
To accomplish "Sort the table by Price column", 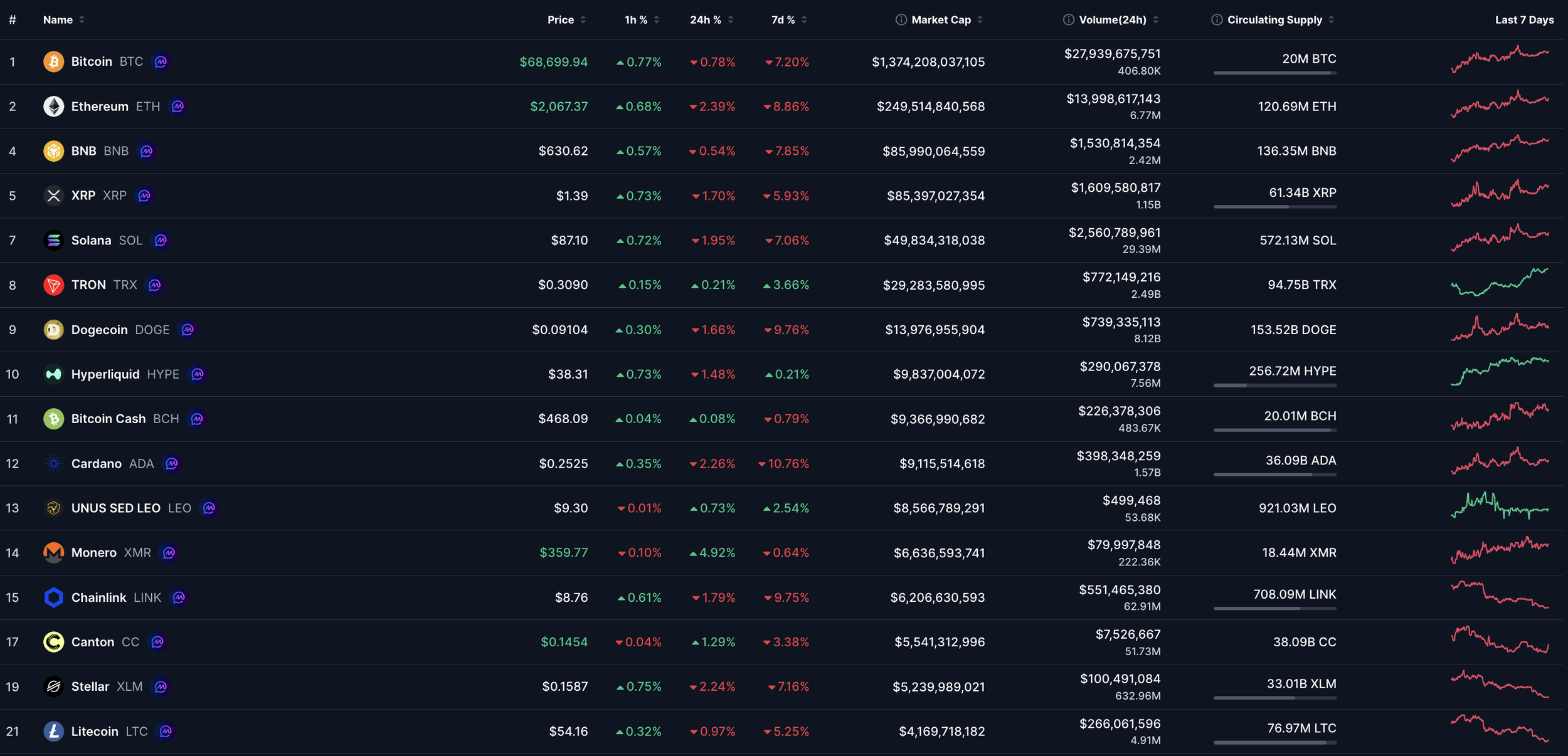I will click(561, 20).
